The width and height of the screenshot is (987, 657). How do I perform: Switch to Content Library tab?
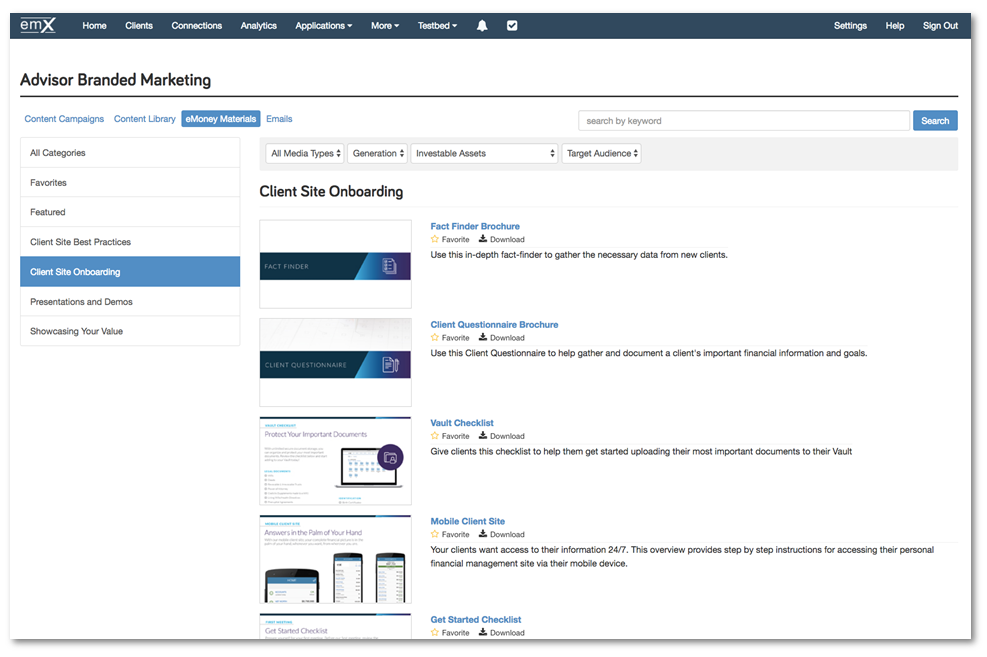pyautogui.click(x=145, y=119)
